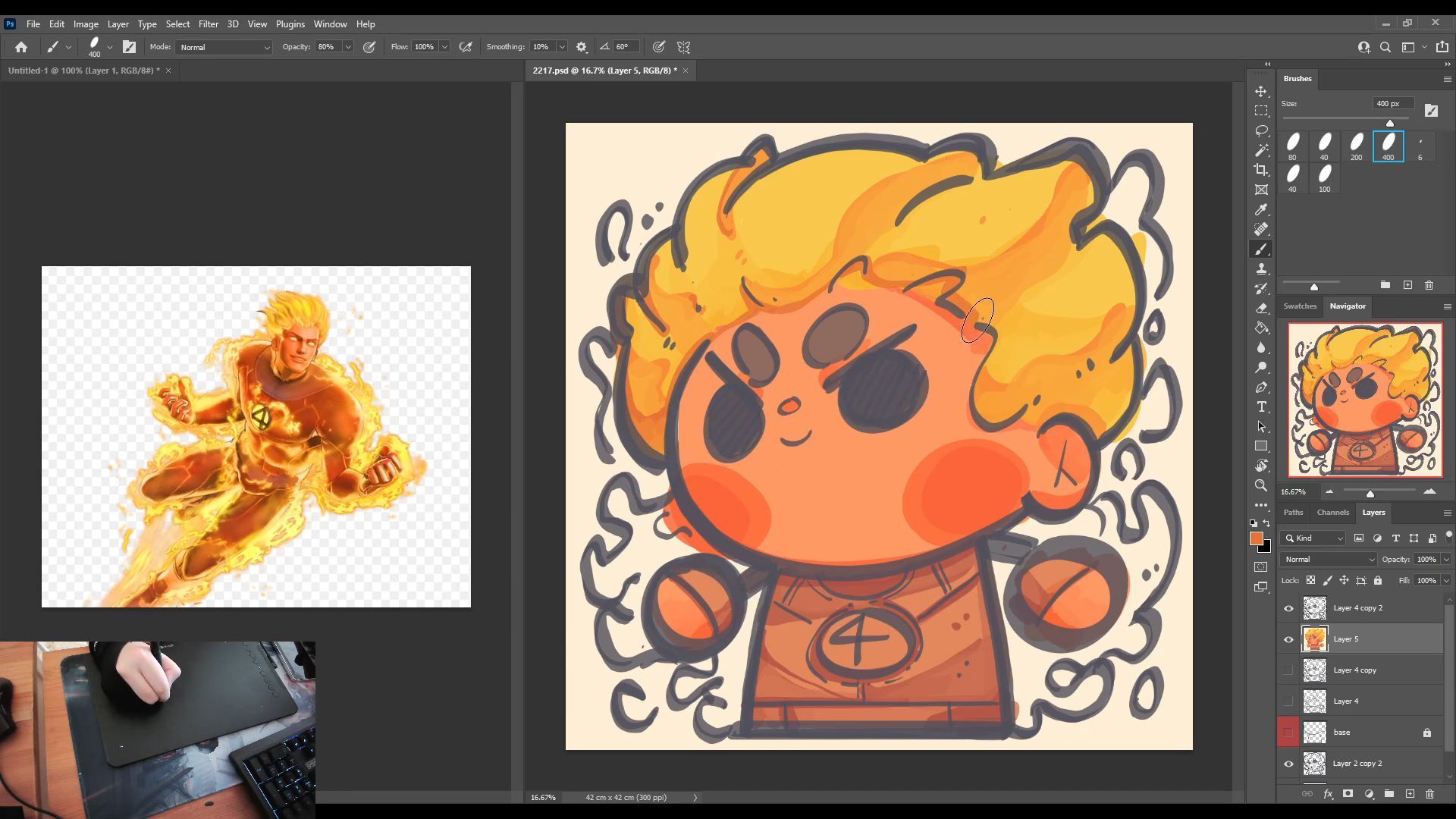Select the Rectangular Marquee tool
Screen dimensions: 1456x819
point(1261,111)
